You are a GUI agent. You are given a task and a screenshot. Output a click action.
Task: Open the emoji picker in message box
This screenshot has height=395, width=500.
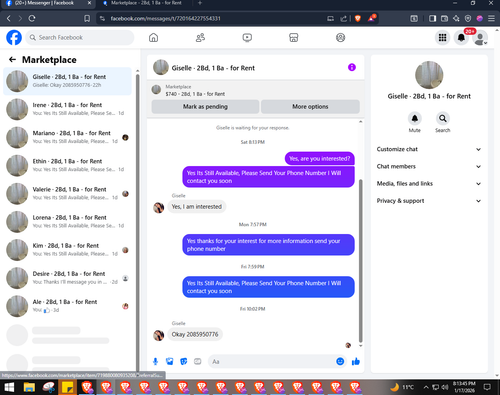(x=340, y=361)
